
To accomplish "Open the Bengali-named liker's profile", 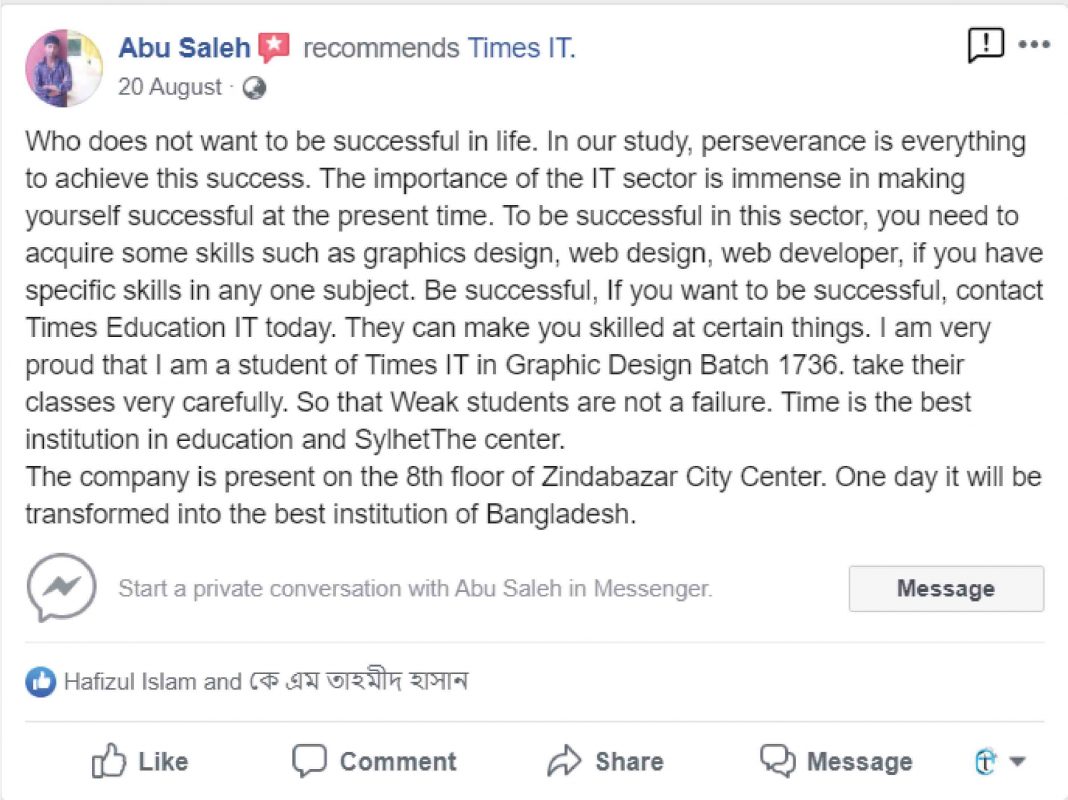I will tap(358, 682).
